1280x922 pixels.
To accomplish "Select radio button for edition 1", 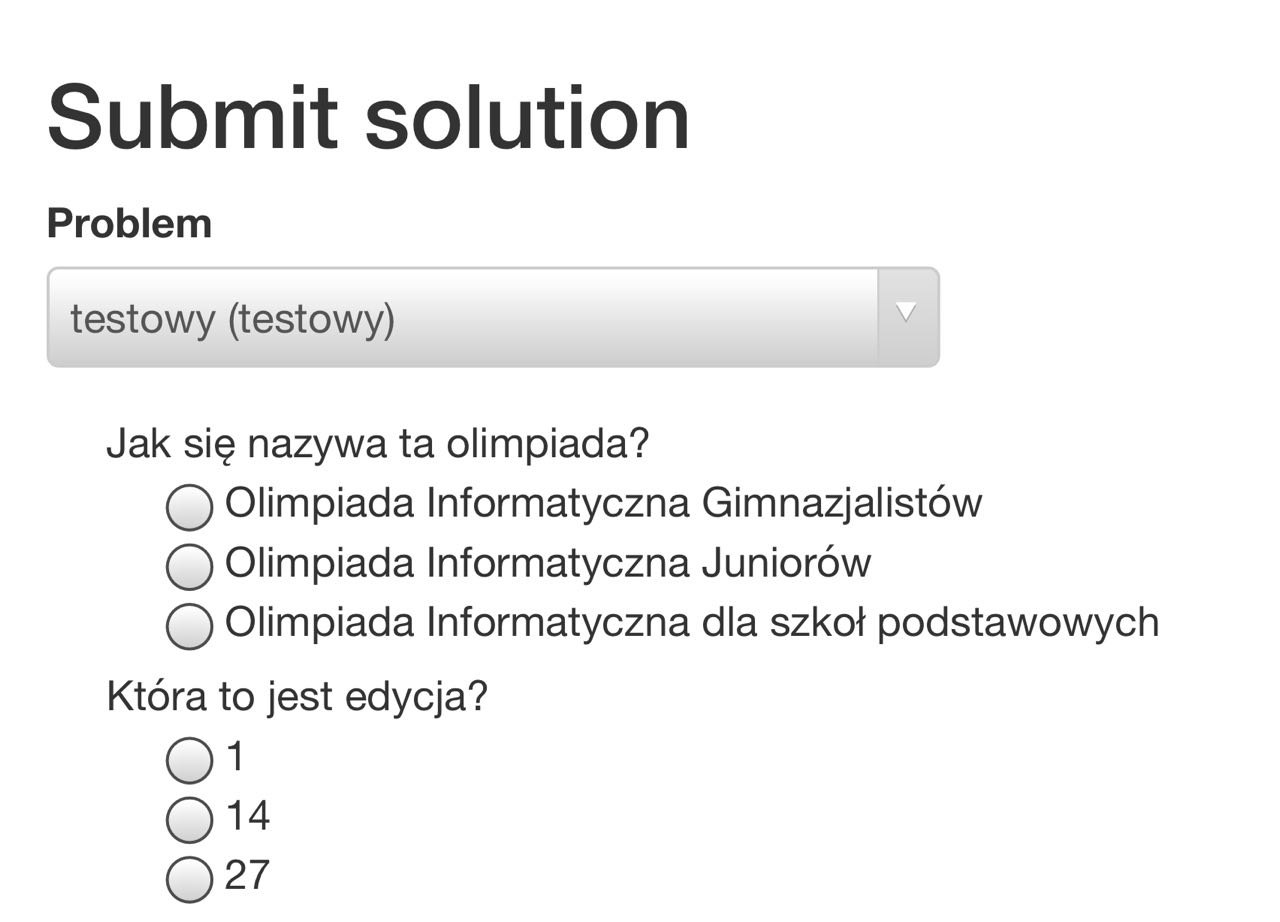I will point(189,761).
